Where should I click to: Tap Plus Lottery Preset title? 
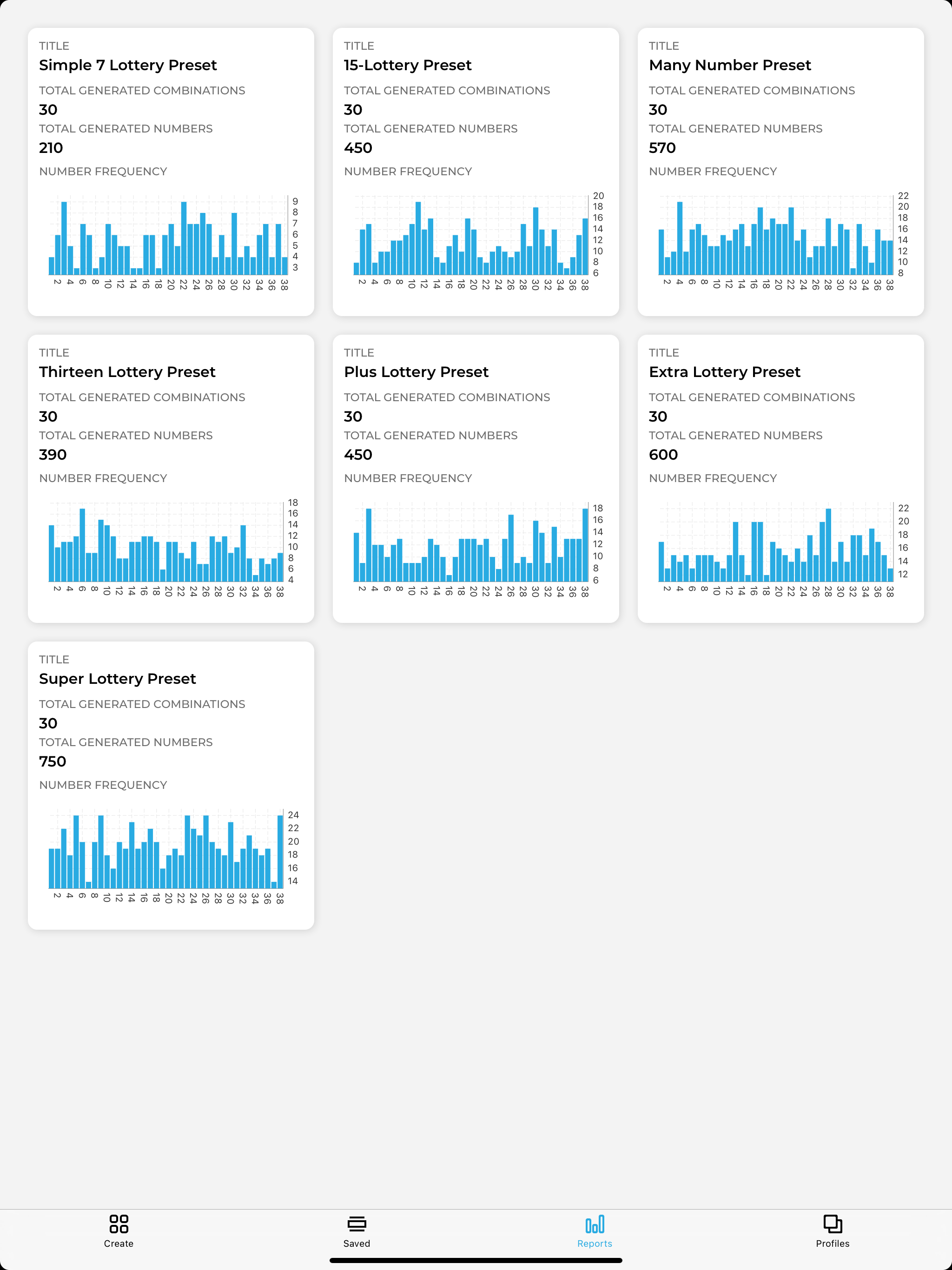point(416,372)
